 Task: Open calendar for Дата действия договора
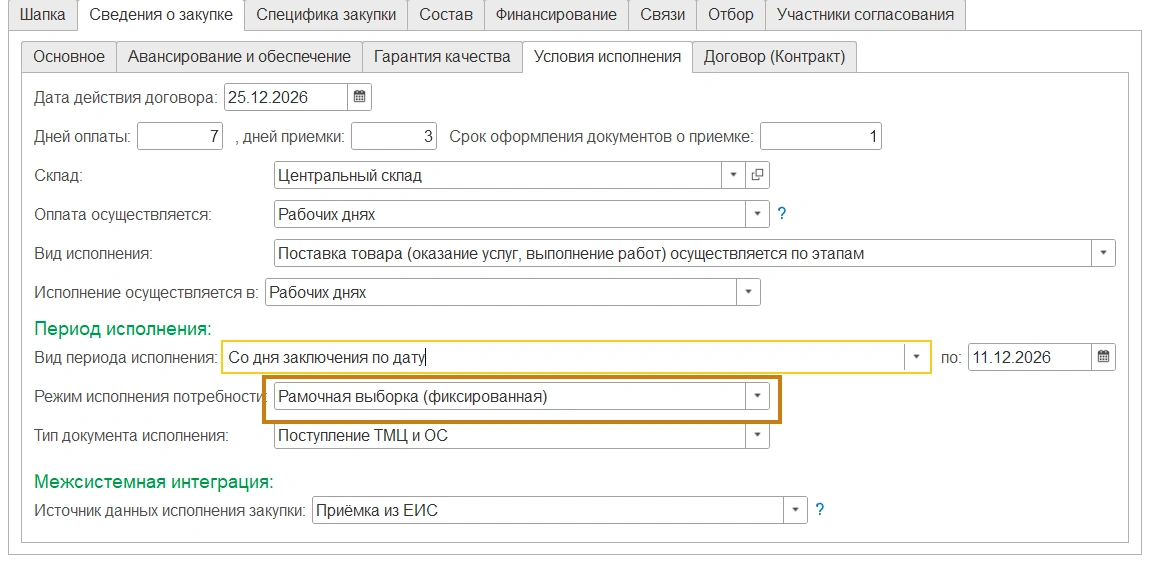coord(359,97)
